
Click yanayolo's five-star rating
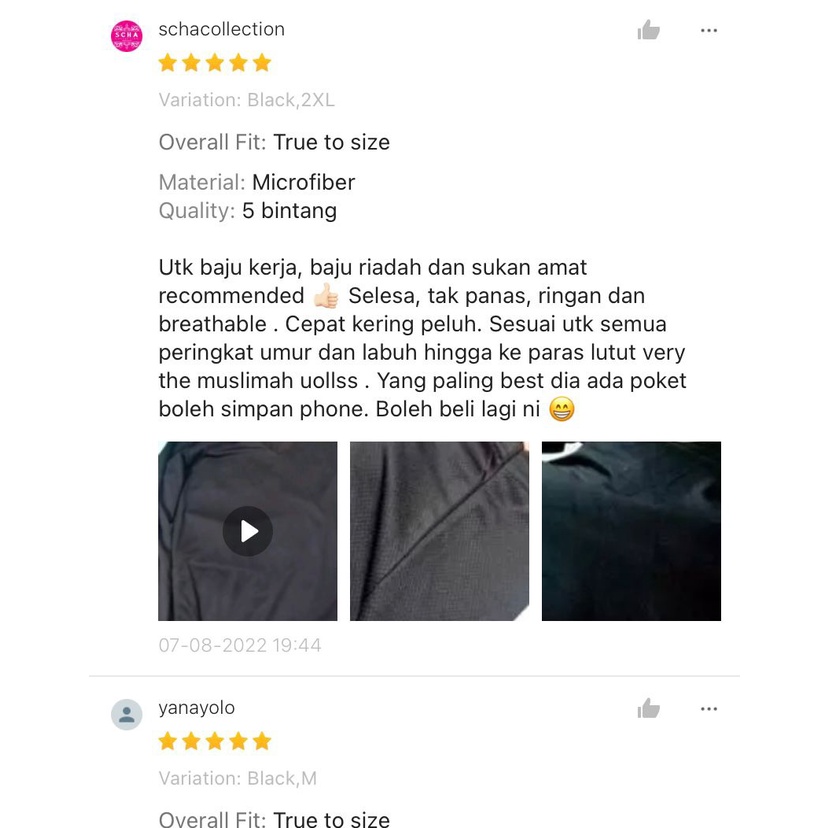[215, 741]
